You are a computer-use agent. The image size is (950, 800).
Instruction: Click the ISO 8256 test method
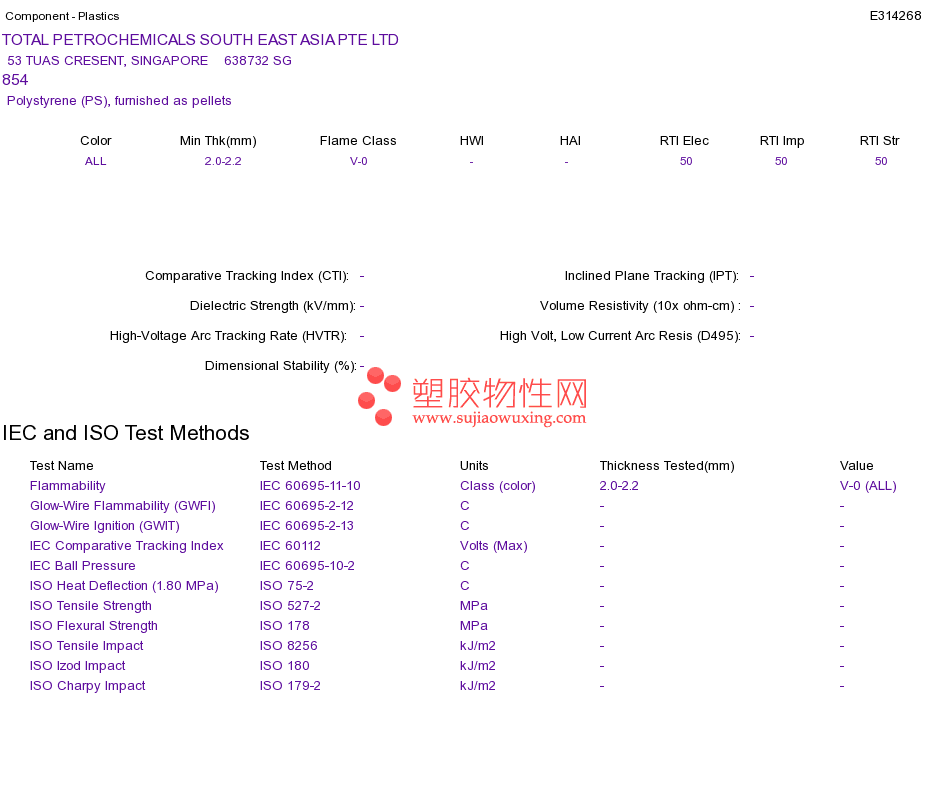pos(288,645)
